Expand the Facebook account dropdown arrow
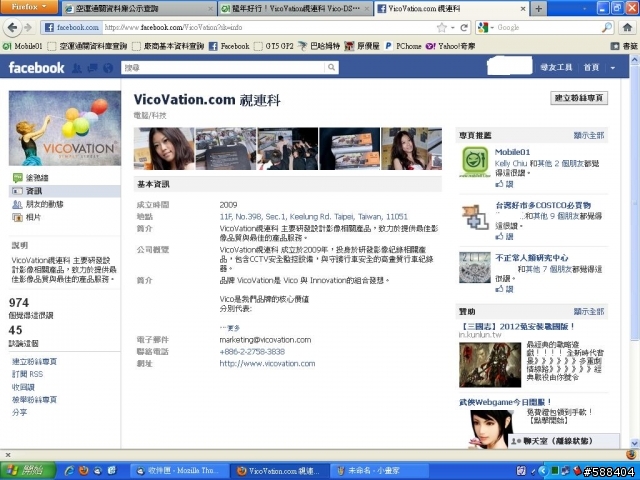640x480 pixels. [613, 68]
